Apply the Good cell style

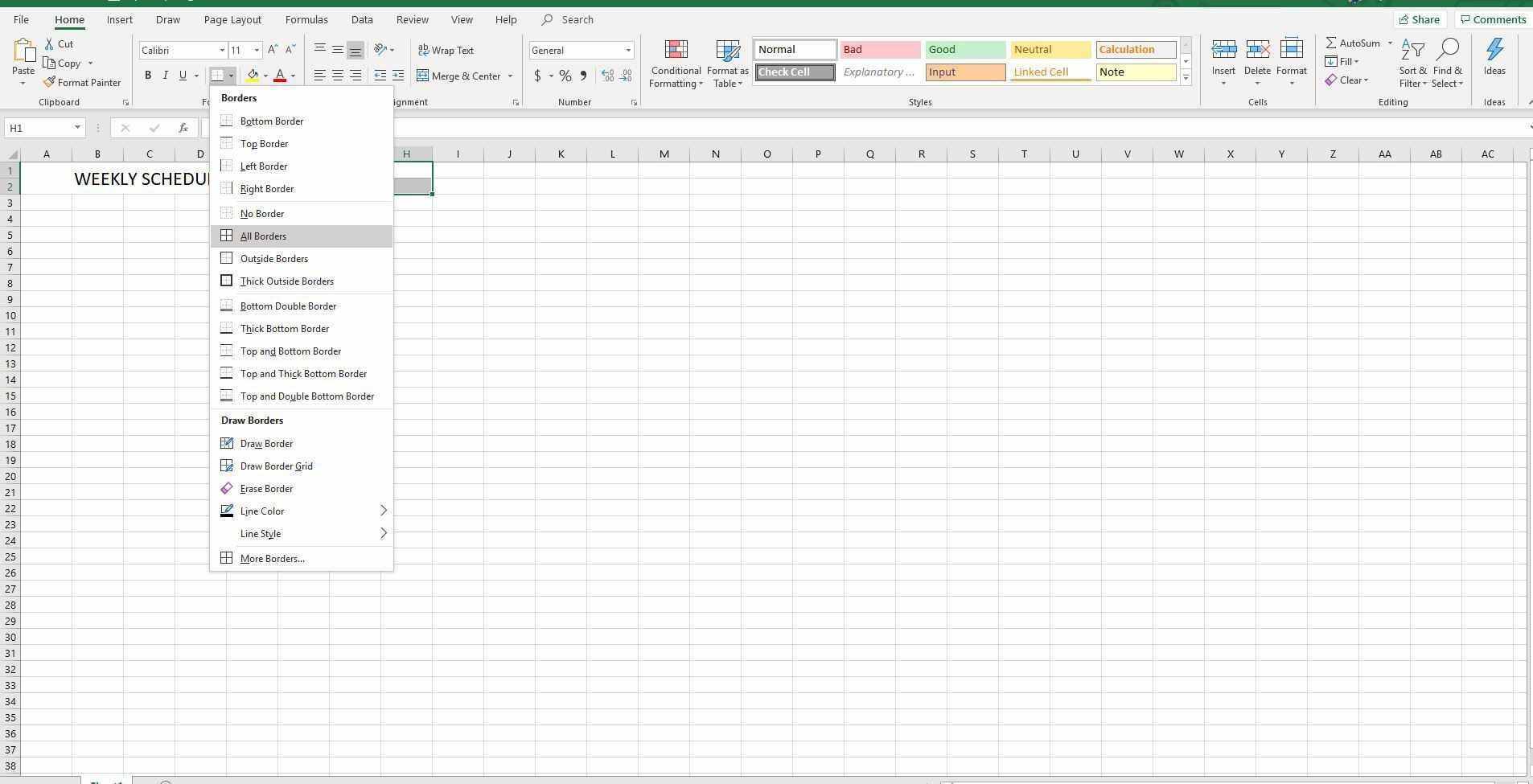point(965,50)
